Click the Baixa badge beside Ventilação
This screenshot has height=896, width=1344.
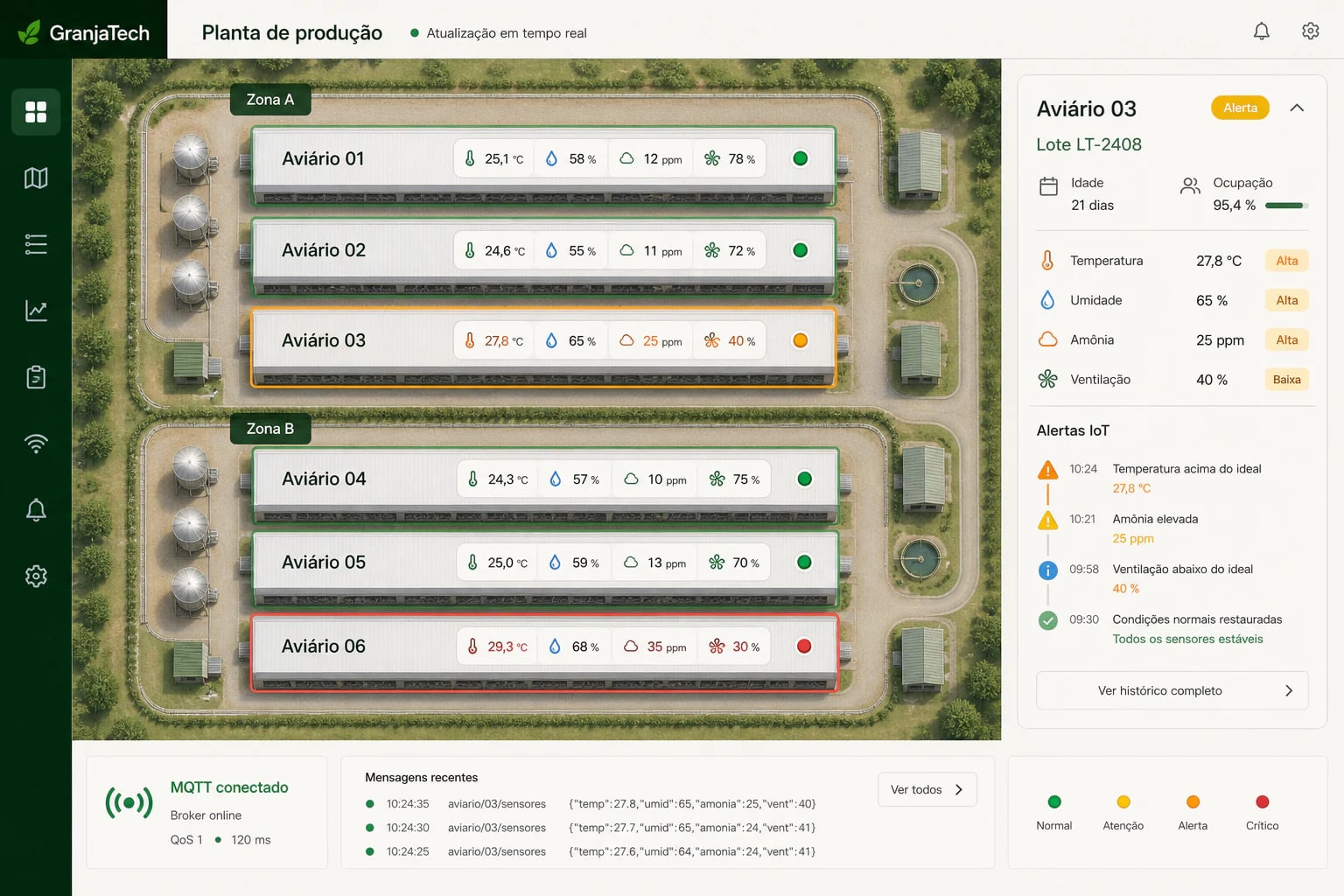pyautogui.click(x=1286, y=379)
